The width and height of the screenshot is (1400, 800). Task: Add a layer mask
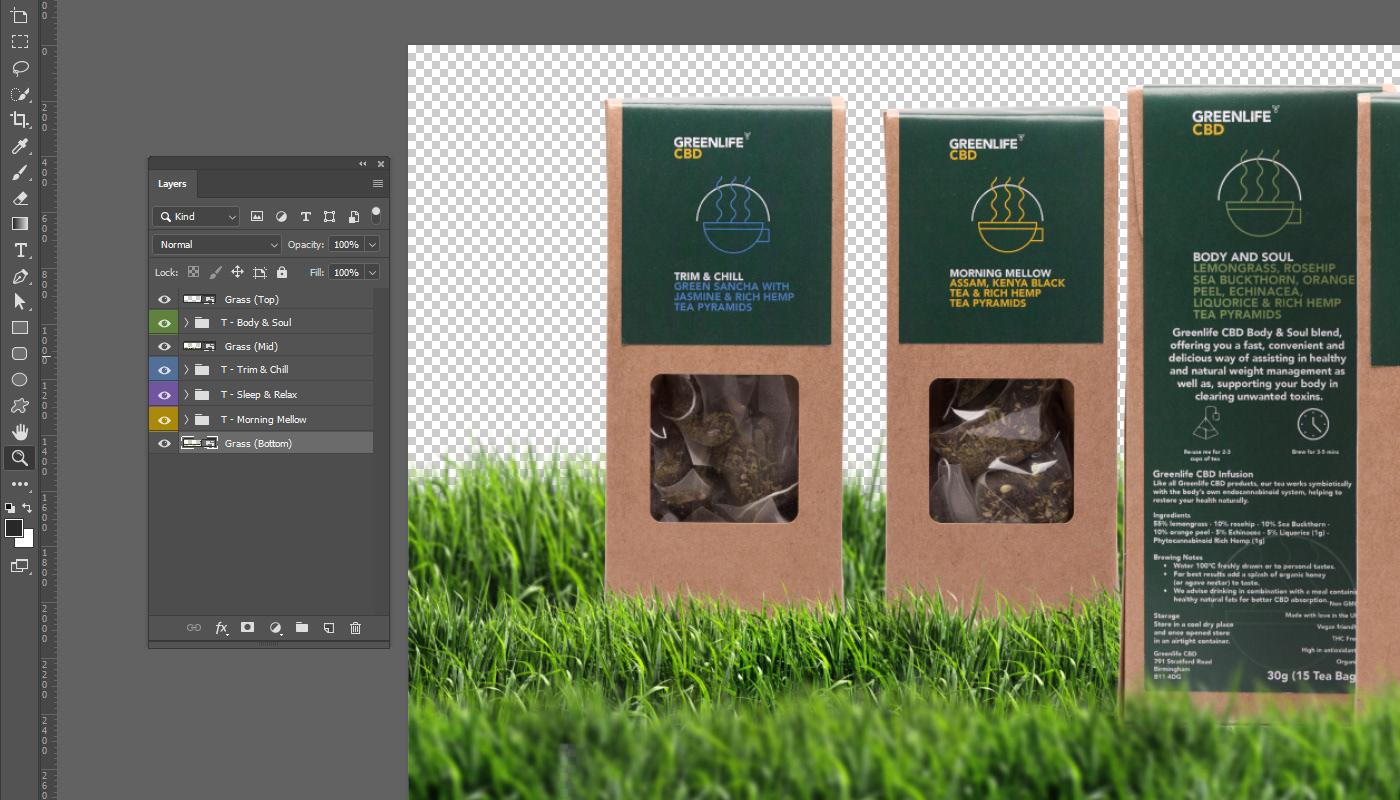point(248,628)
